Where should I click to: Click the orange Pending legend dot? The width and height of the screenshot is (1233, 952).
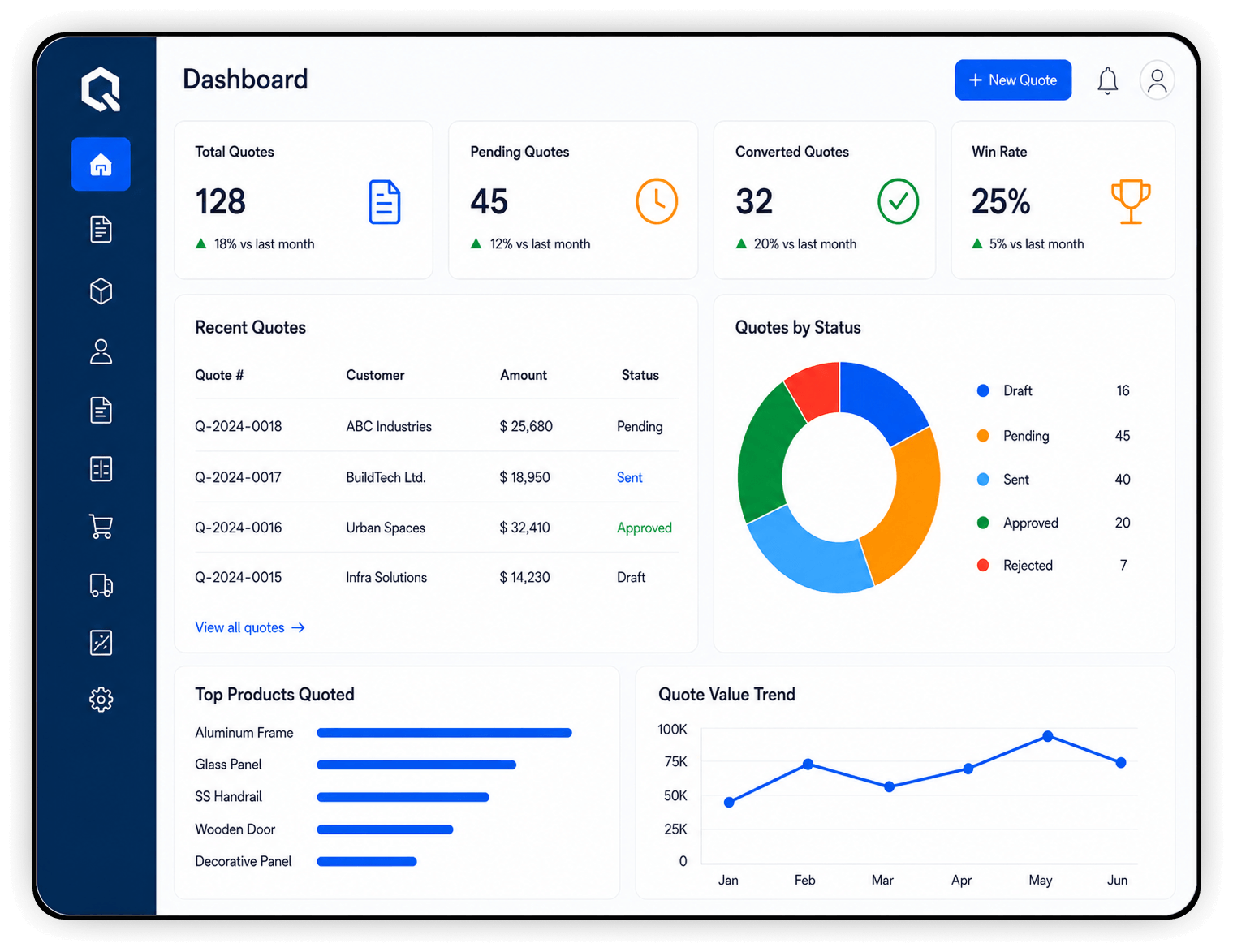coord(983,436)
